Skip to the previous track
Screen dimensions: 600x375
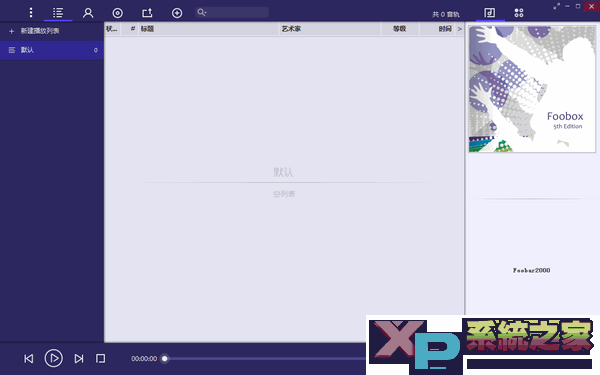(29, 359)
